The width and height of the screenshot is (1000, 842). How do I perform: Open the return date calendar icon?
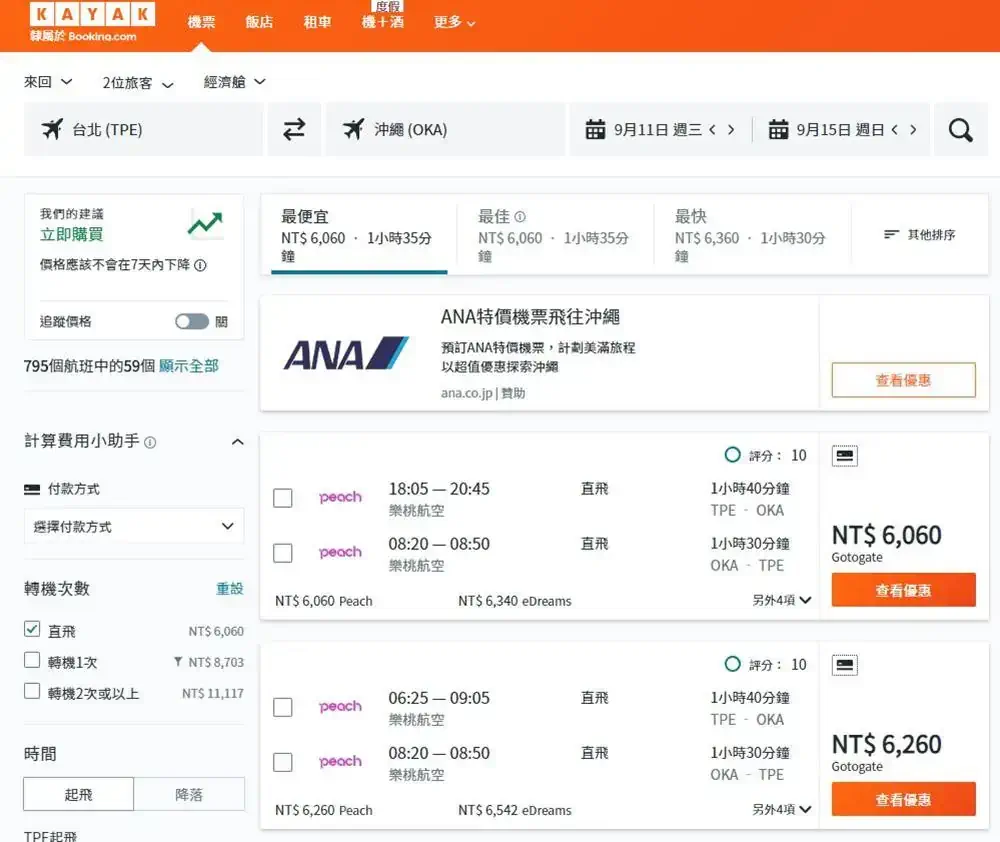click(778, 129)
